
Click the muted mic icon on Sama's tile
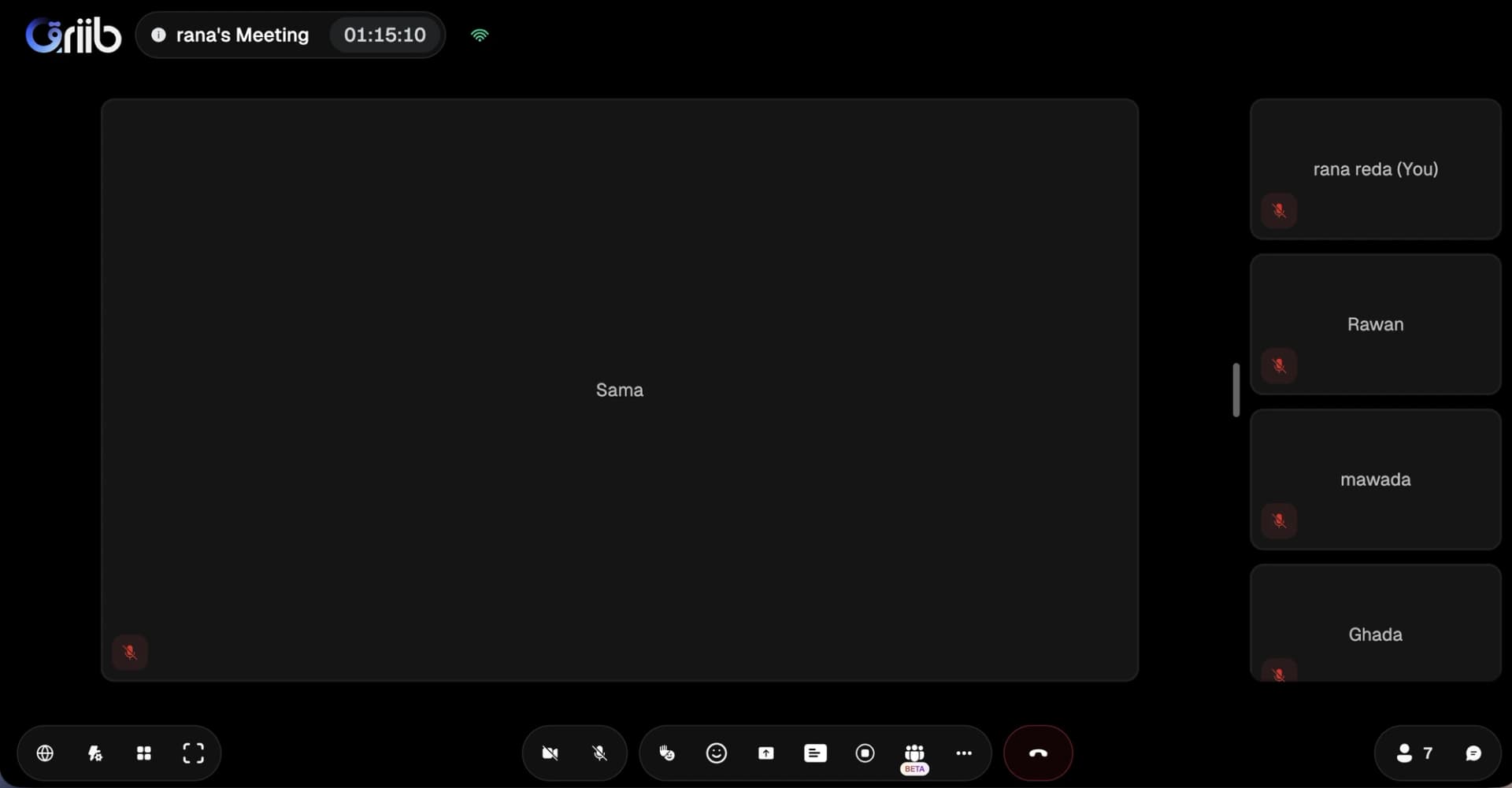(130, 653)
